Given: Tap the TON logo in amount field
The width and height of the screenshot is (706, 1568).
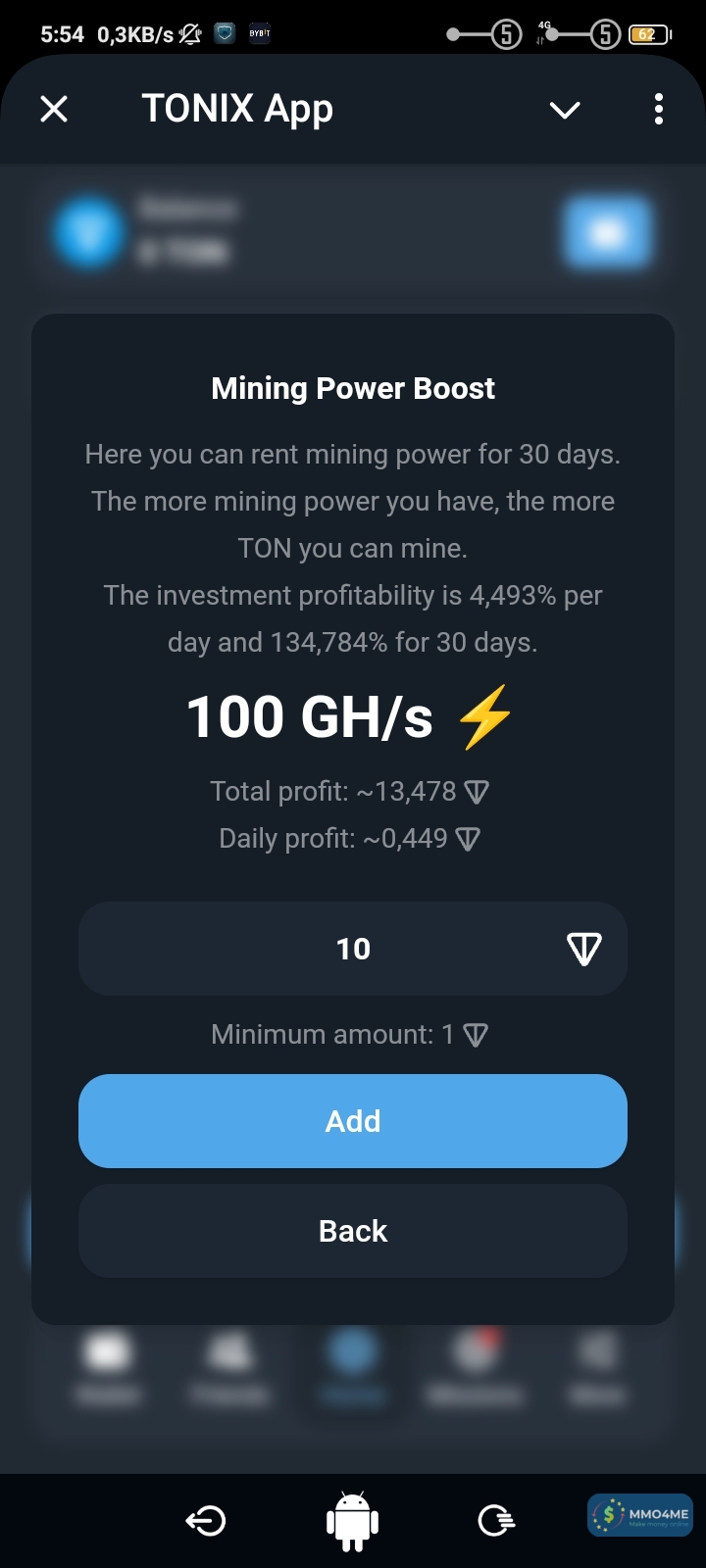Looking at the screenshot, I should tap(584, 949).
